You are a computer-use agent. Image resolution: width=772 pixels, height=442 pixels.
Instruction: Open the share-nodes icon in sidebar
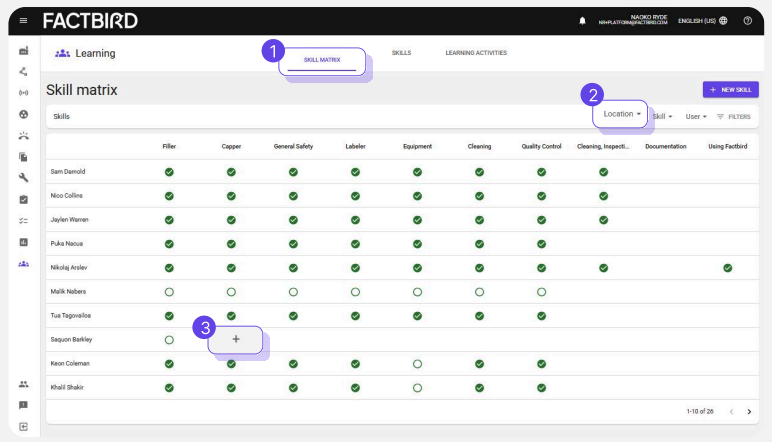tap(23, 72)
